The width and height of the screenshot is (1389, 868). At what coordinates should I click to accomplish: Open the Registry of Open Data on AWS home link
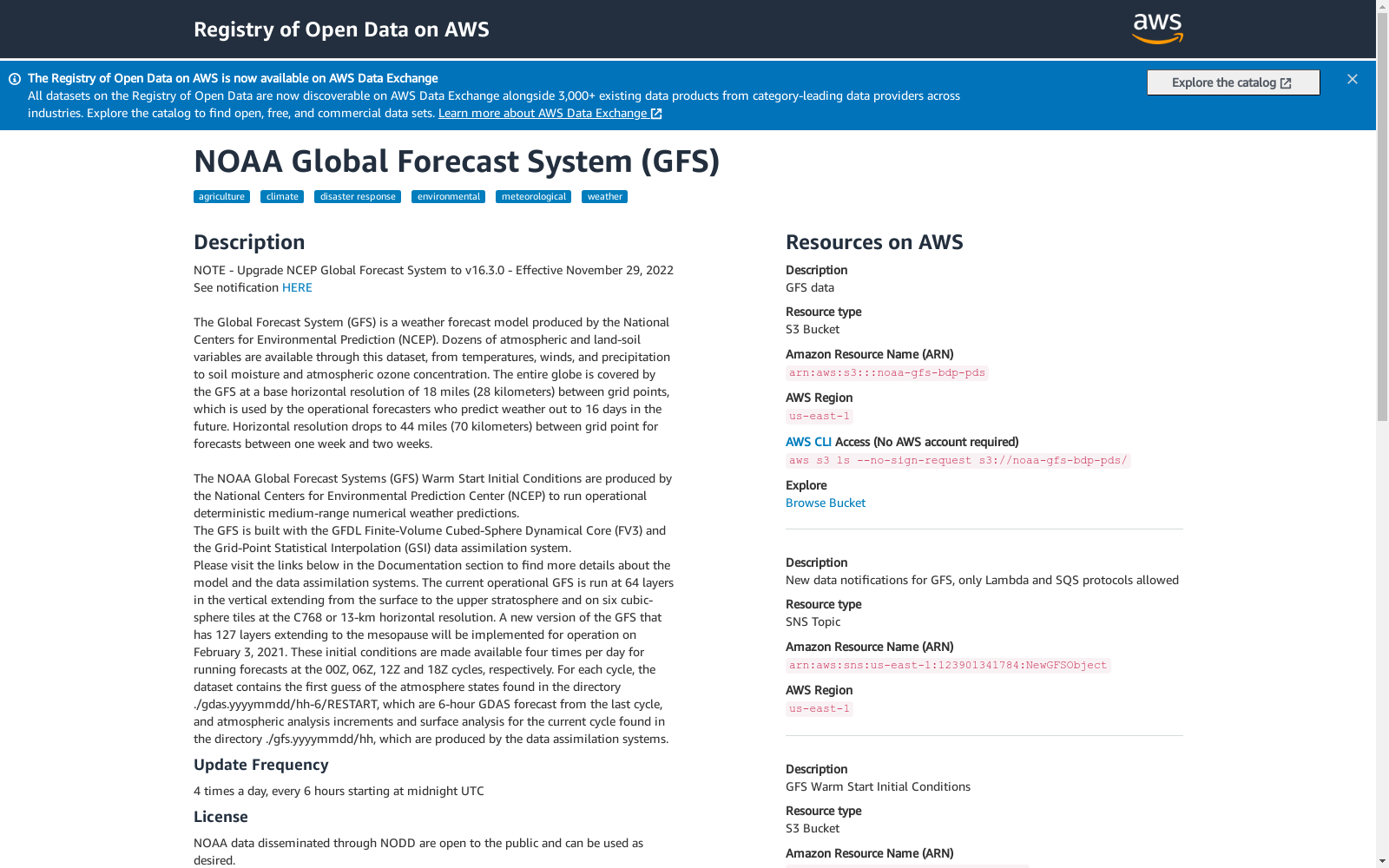coord(341,30)
